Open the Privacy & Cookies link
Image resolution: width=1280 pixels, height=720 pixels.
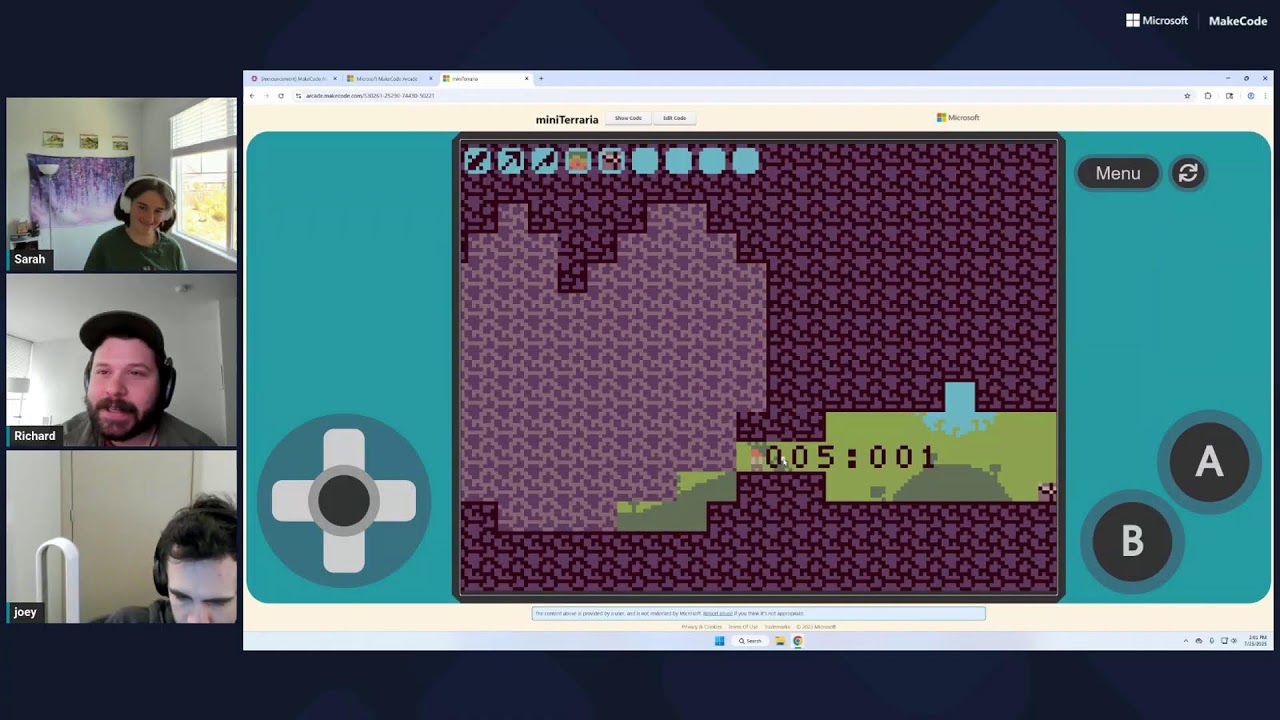click(701, 627)
